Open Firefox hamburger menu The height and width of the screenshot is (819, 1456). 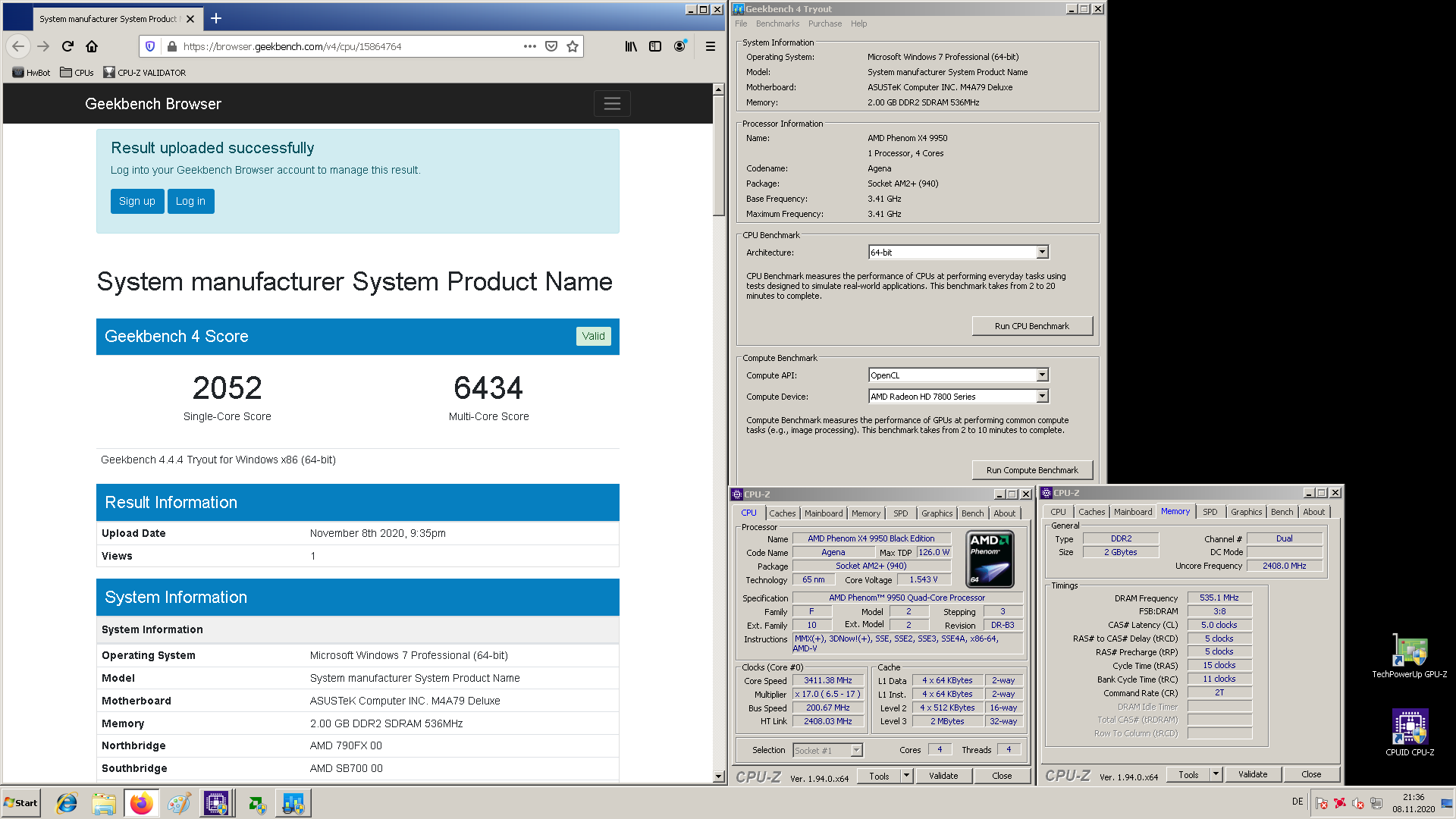[x=711, y=46]
